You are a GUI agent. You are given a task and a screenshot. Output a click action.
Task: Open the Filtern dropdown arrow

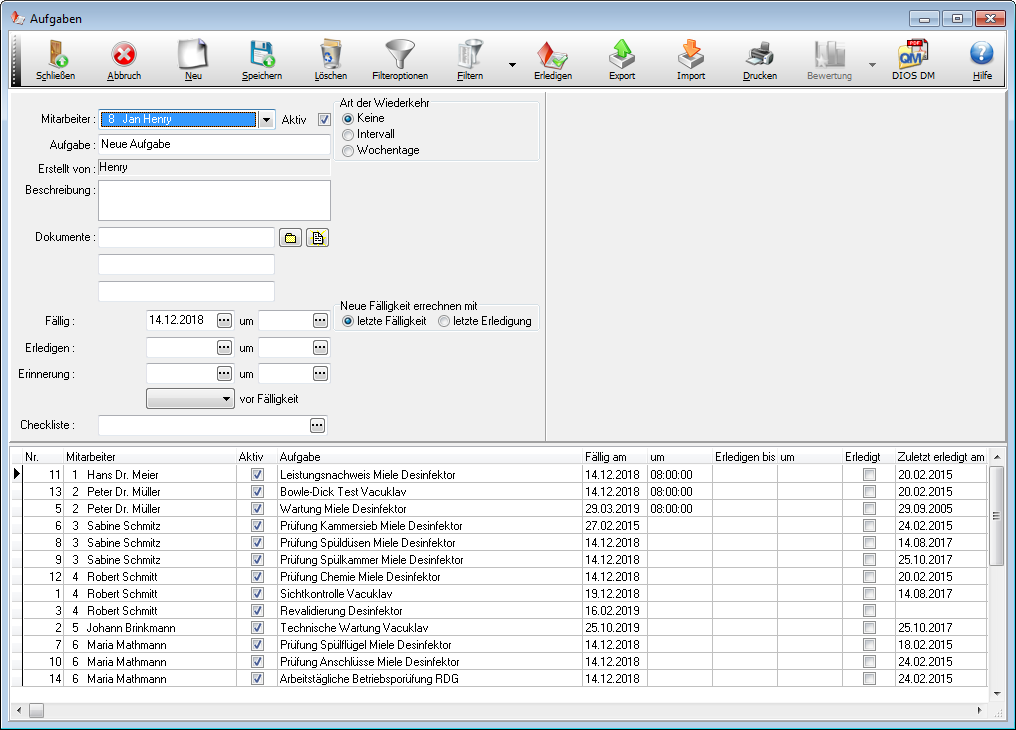click(512, 65)
